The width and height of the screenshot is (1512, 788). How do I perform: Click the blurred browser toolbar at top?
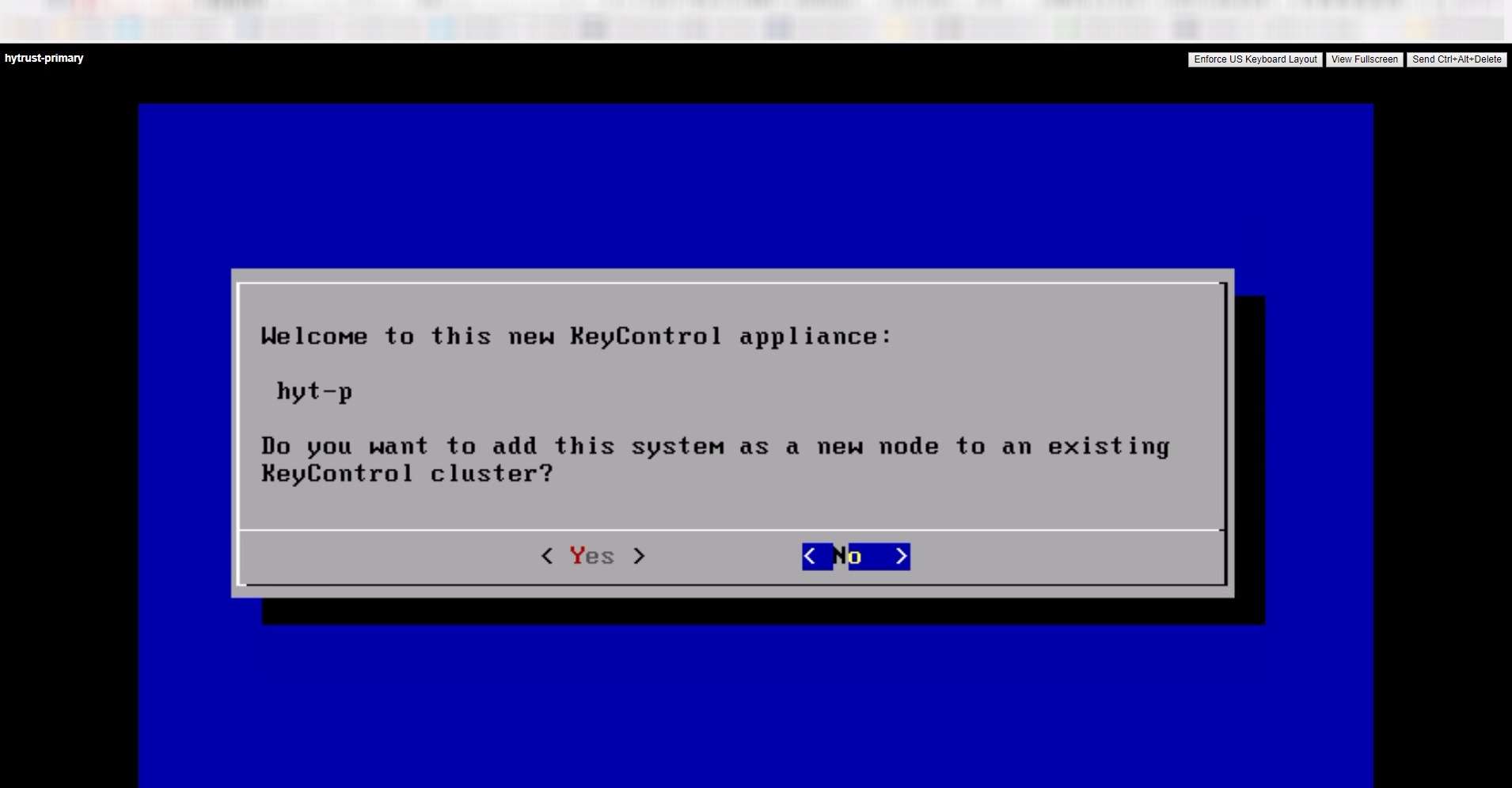pyautogui.click(x=756, y=21)
